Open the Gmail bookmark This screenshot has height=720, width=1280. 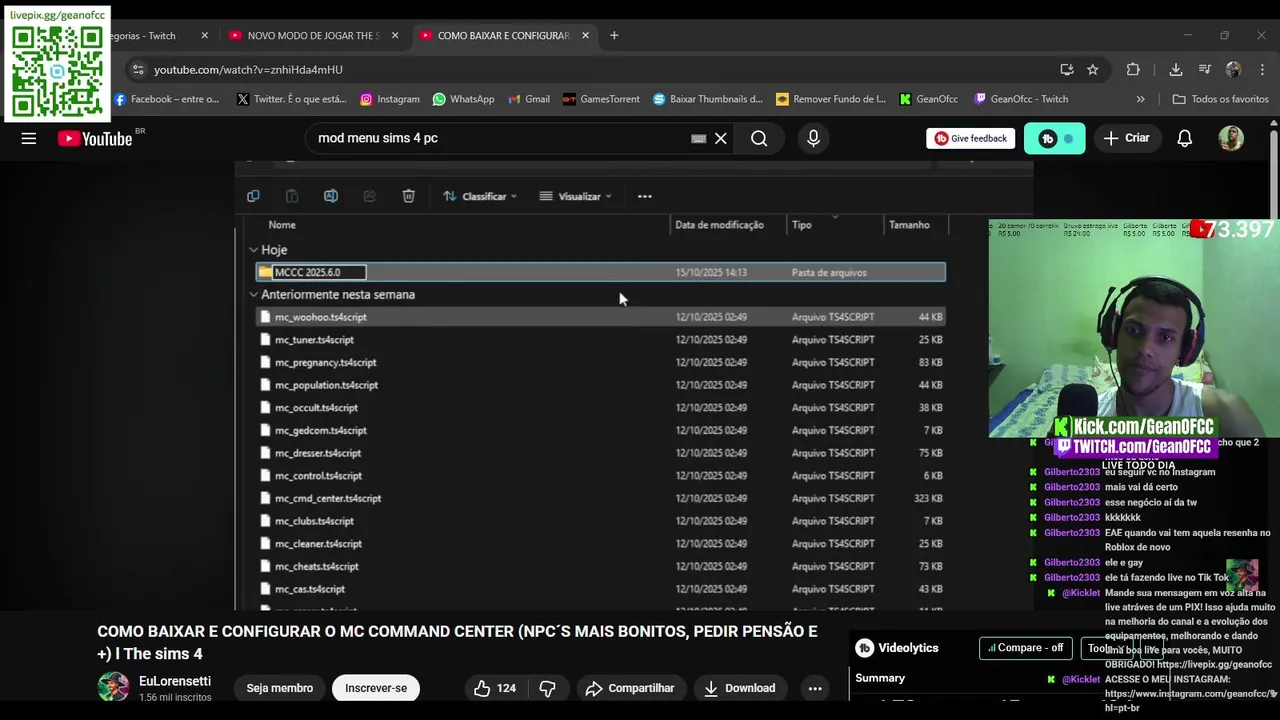529,99
